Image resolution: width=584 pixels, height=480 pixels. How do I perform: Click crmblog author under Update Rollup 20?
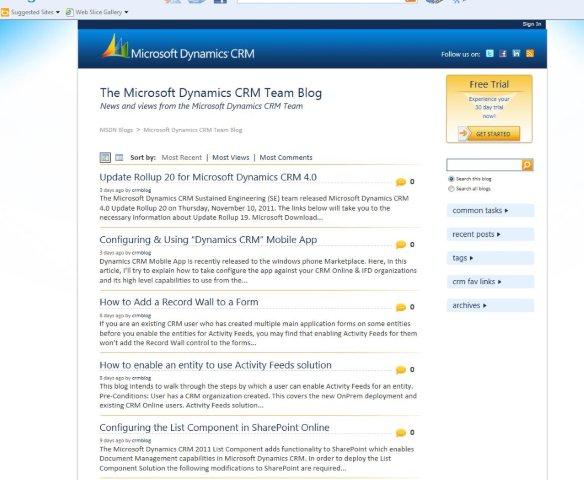click(142, 190)
